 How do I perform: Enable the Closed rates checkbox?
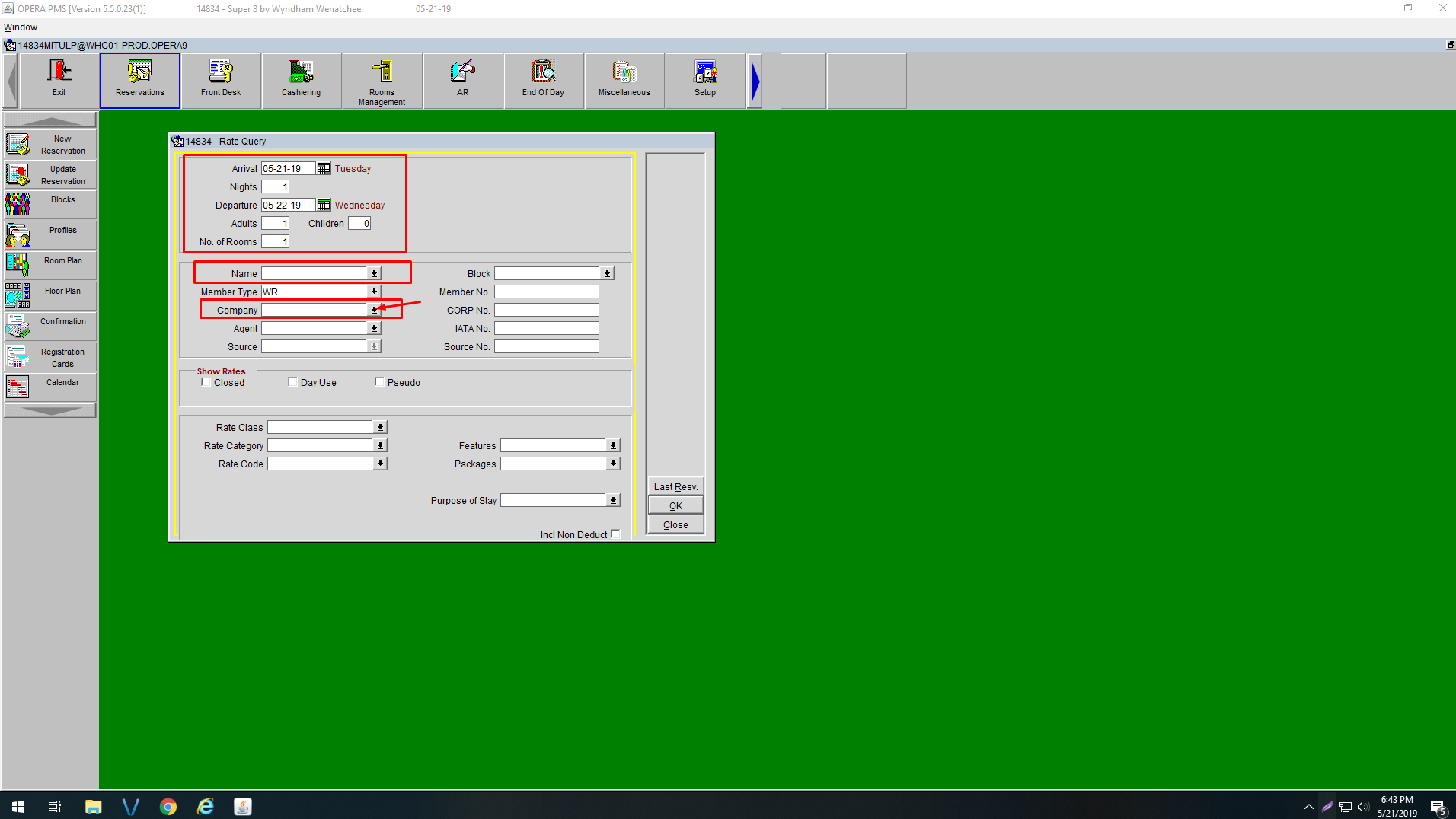click(206, 382)
